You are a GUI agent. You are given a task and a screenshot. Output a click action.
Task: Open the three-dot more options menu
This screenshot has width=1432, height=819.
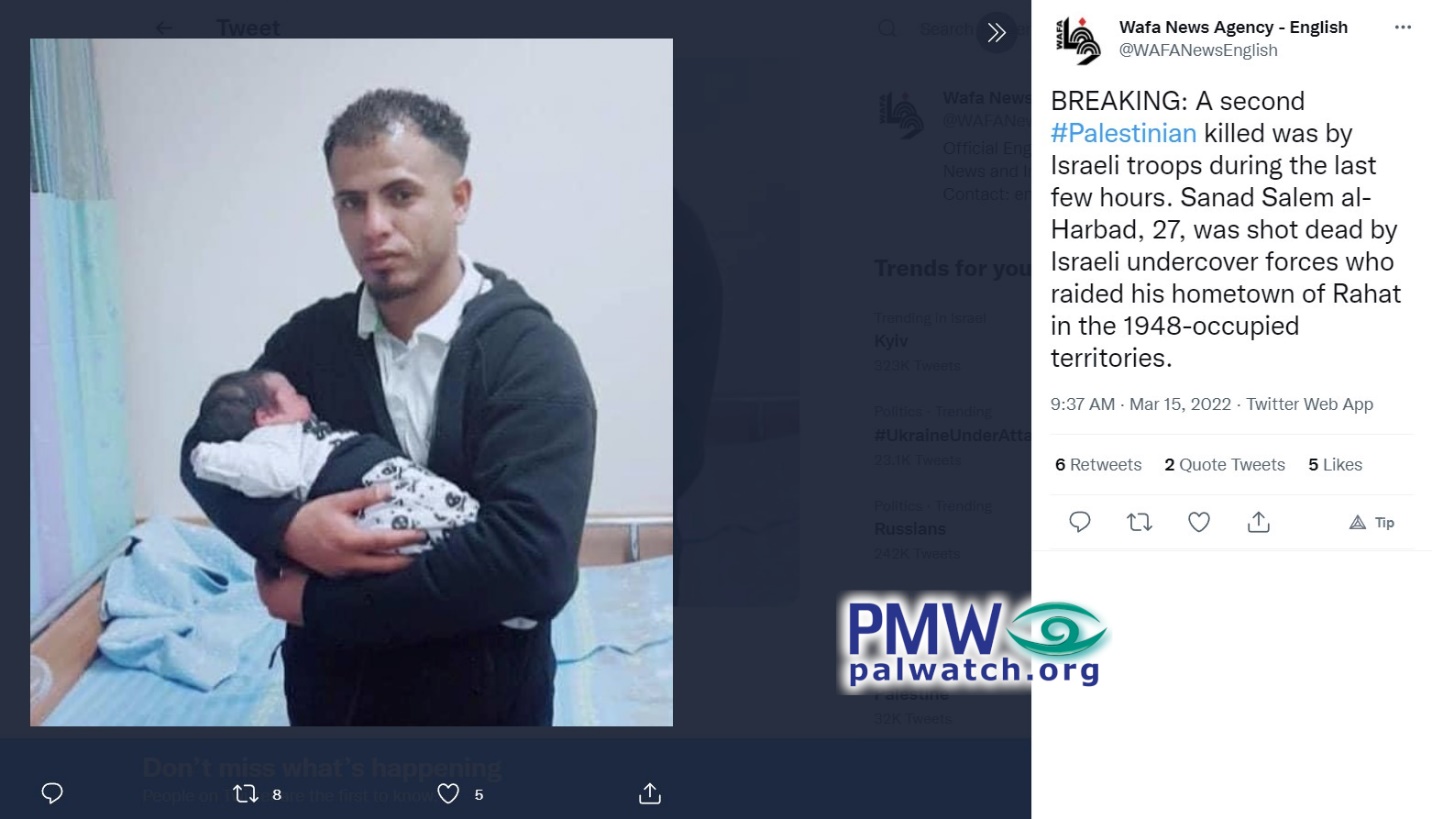point(1402,28)
